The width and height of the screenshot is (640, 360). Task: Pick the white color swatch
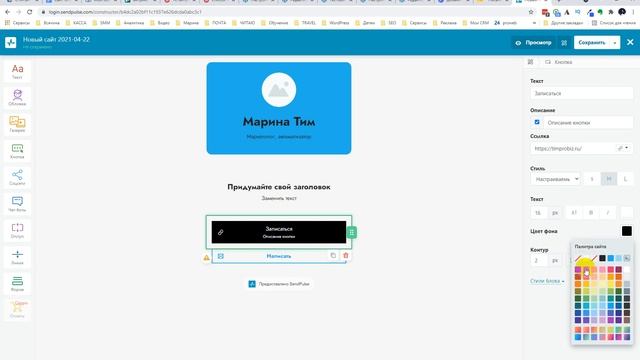(x=627, y=269)
